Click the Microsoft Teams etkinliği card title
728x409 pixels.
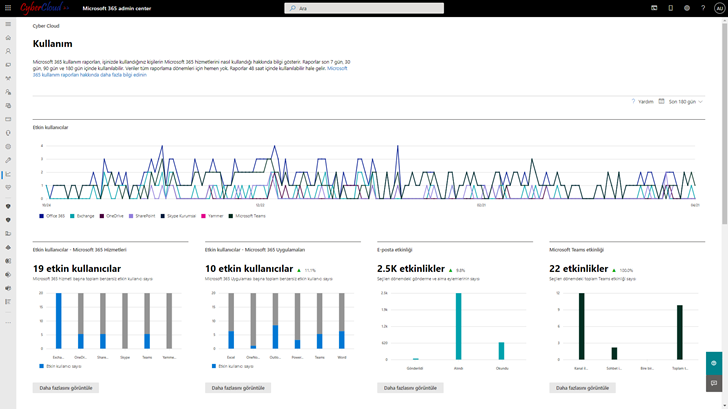pyautogui.click(x=577, y=250)
